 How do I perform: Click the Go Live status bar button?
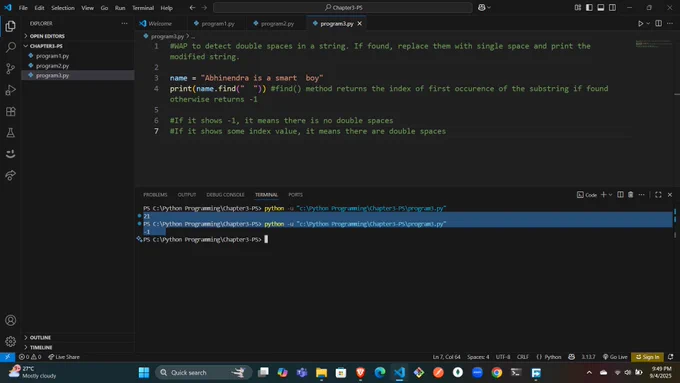[615, 357]
